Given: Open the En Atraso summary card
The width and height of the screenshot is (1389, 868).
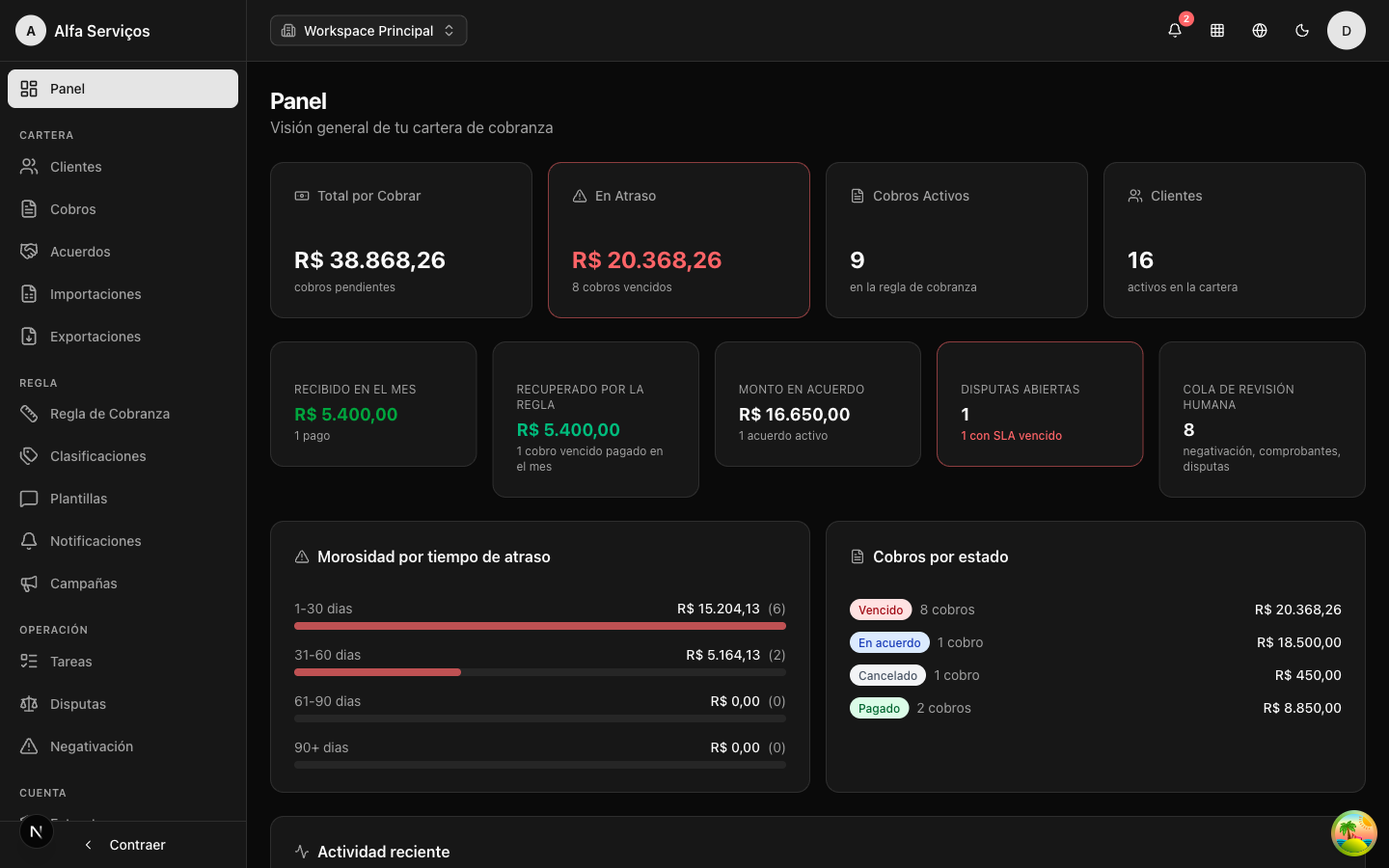Looking at the screenshot, I should point(679,240).
